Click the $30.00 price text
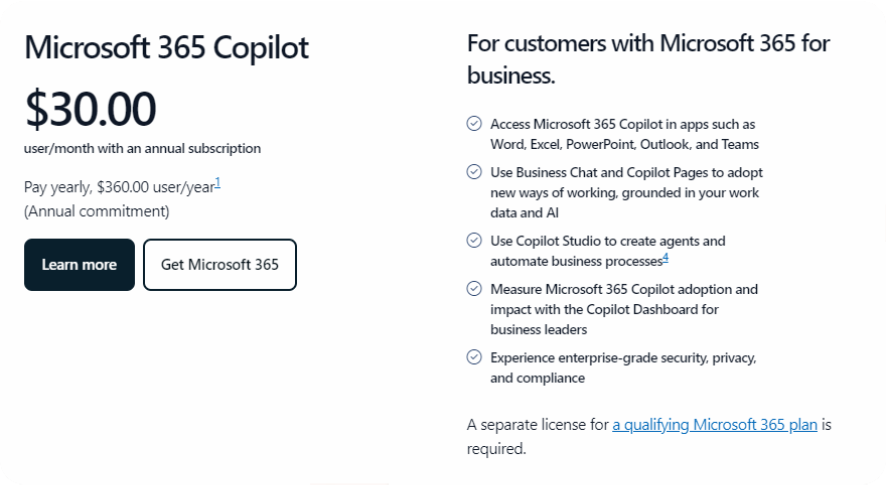 (90, 108)
